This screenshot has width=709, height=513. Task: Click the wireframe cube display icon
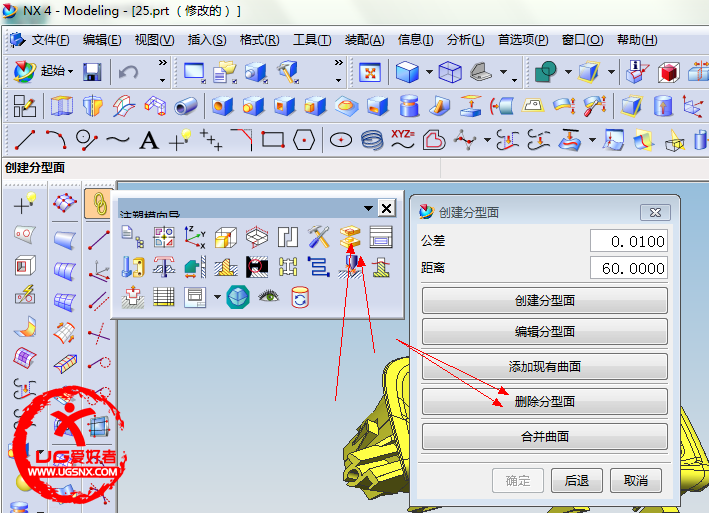tap(450, 72)
